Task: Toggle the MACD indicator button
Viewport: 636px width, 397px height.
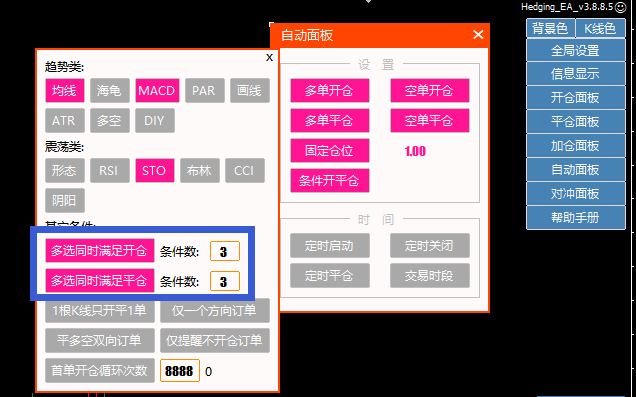Action: 157,90
